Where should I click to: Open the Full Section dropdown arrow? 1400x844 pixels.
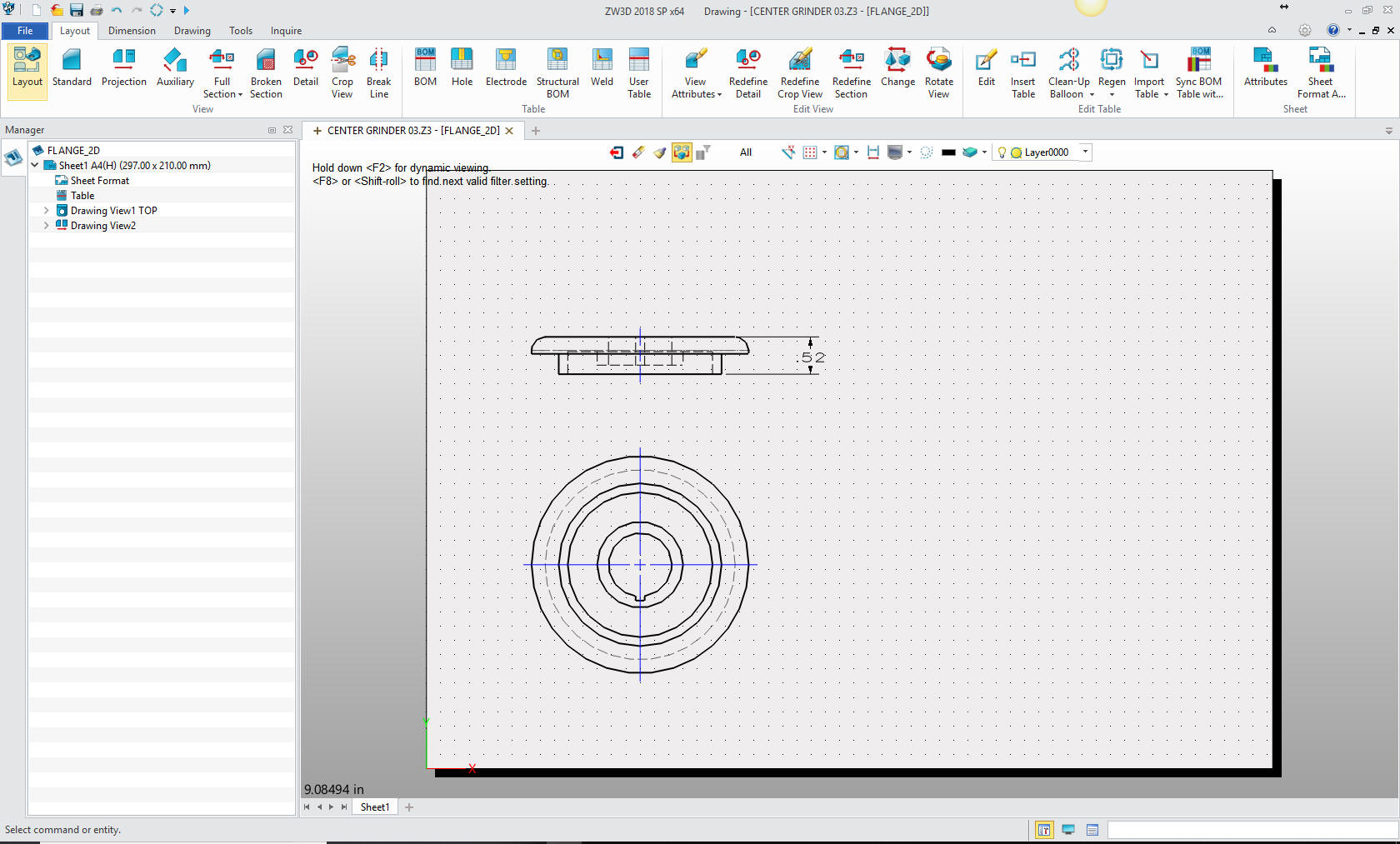pos(240,95)
